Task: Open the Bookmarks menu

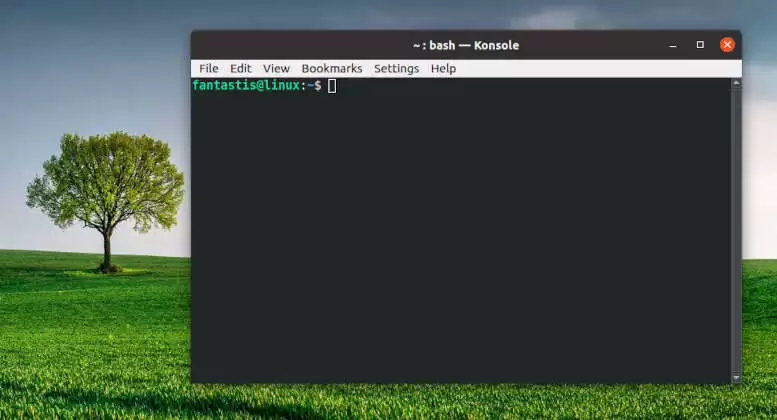Action: (332, 68)
